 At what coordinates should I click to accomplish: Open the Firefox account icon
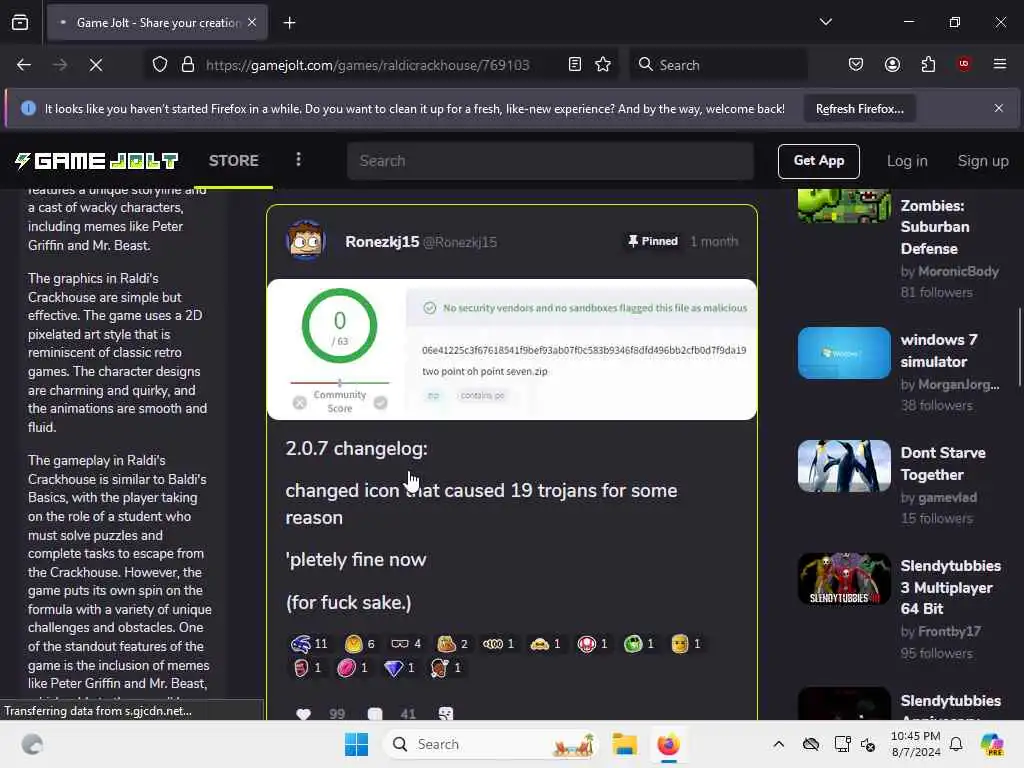pos(892,65)
